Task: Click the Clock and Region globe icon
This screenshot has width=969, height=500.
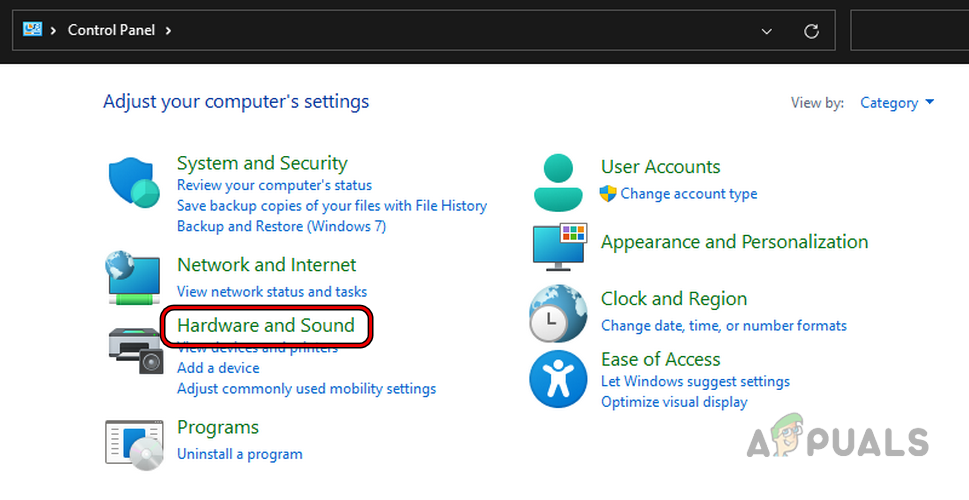Action: click(558, 313)
